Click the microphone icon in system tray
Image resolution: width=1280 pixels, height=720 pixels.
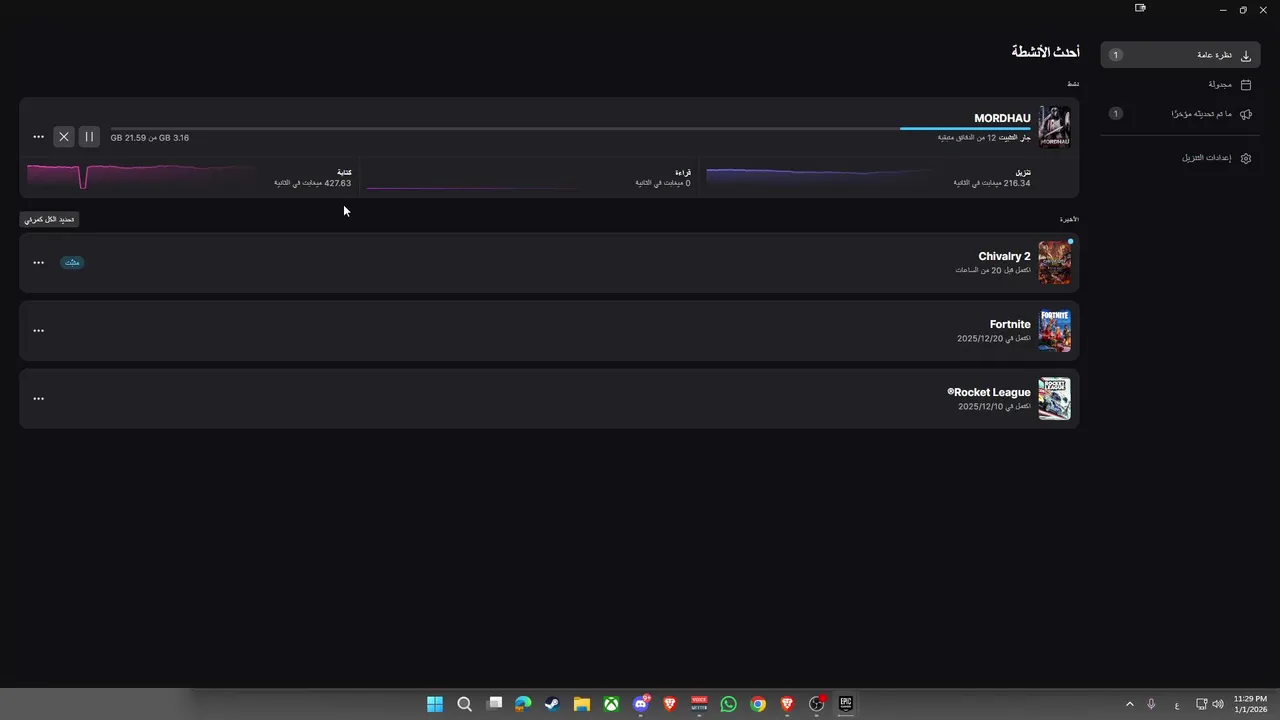tap(1152, 704)
